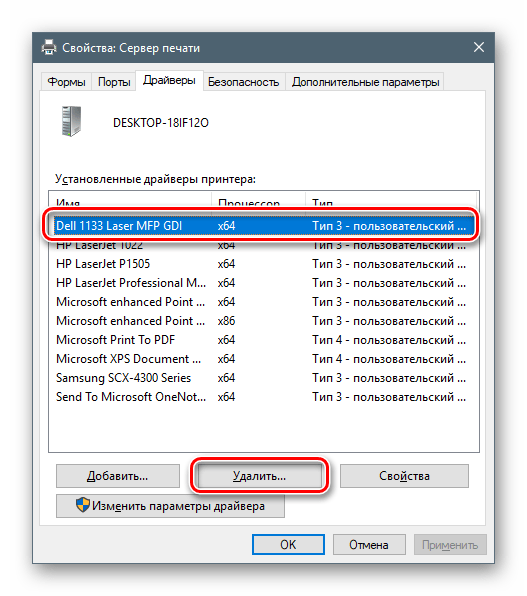Click Тип 4 cell for Print To PDF
This screenshot has width=527, height=596.
pos(389,340)
